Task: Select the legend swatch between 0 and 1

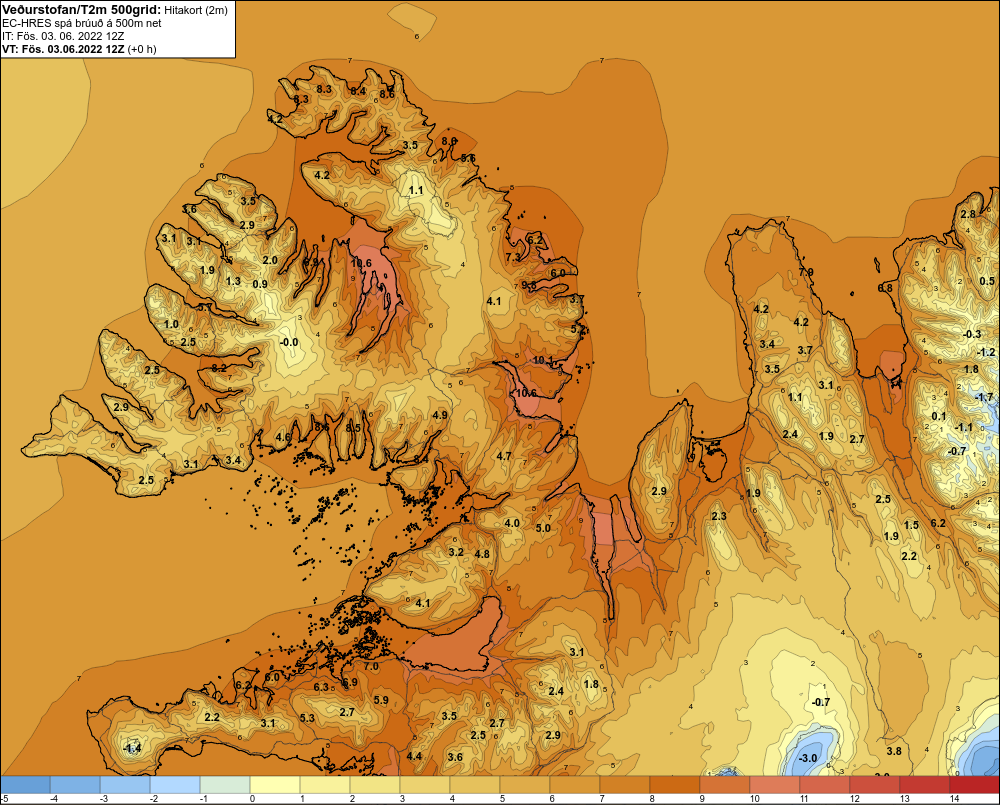Action: pyautogui.click(x=275, y=785)
